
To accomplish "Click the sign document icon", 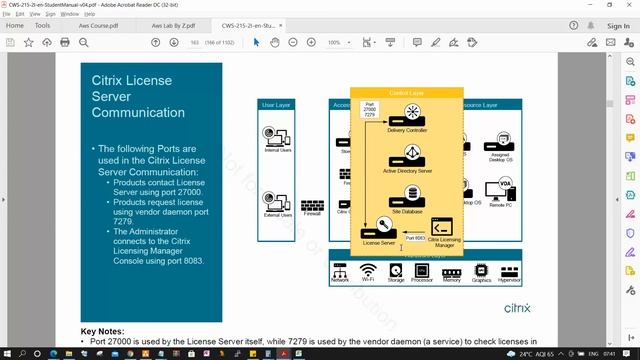I will (453, 42).
